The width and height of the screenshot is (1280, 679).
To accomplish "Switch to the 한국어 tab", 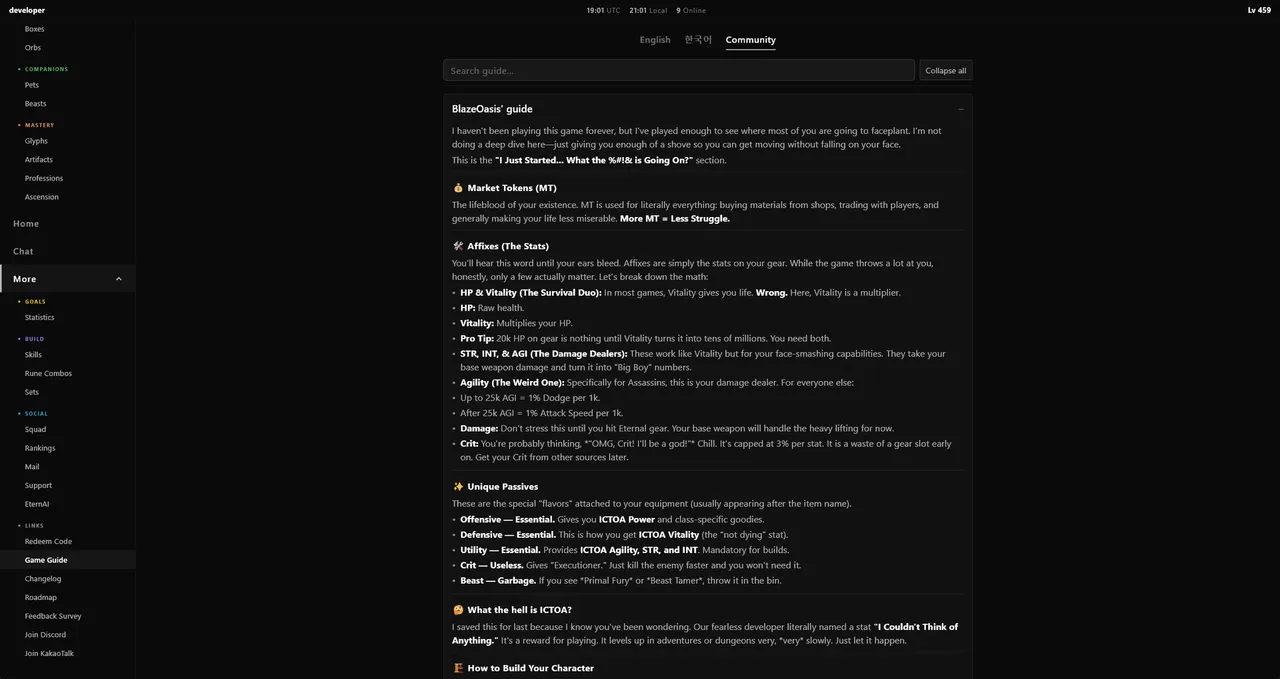I will (698, 40).
